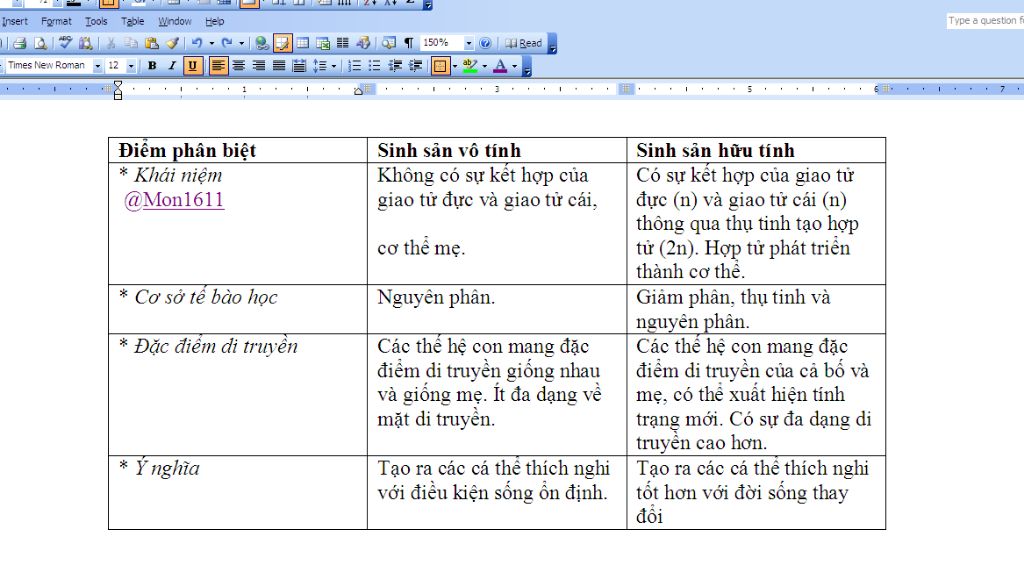This screenshot has width=1024, height=572.
Task: Click the 150% zoom value field
Action: pos(441,43)
